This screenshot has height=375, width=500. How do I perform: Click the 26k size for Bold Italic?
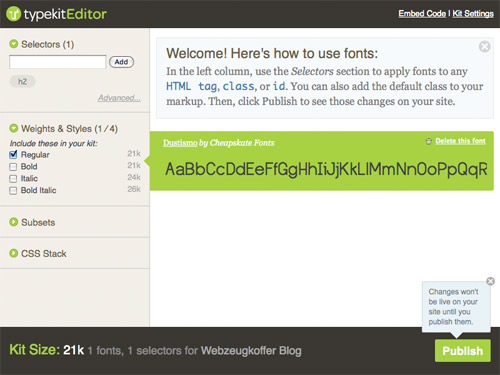coord(134,189)
